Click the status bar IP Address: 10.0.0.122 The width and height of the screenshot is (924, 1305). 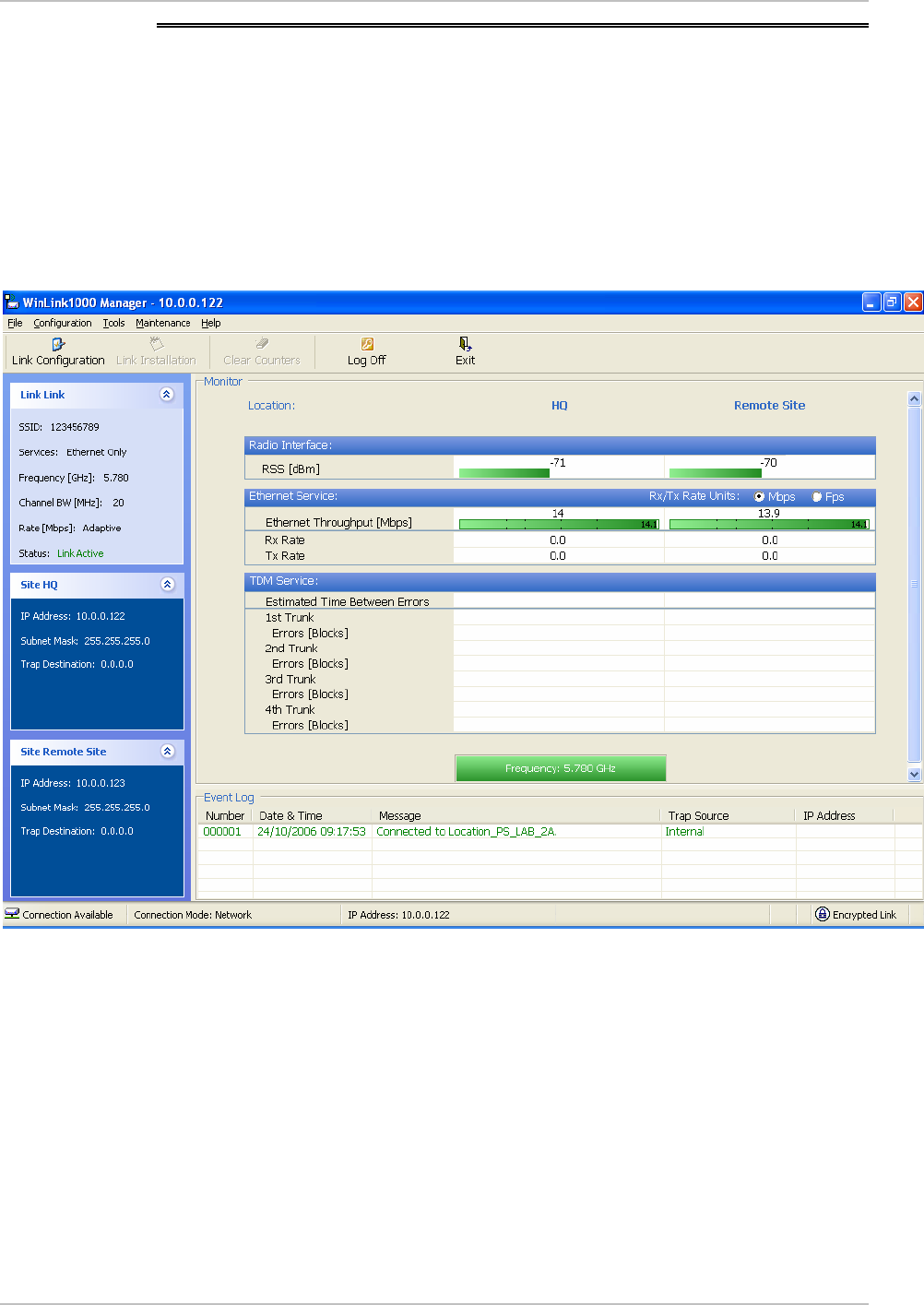click(x=398, y=915)
